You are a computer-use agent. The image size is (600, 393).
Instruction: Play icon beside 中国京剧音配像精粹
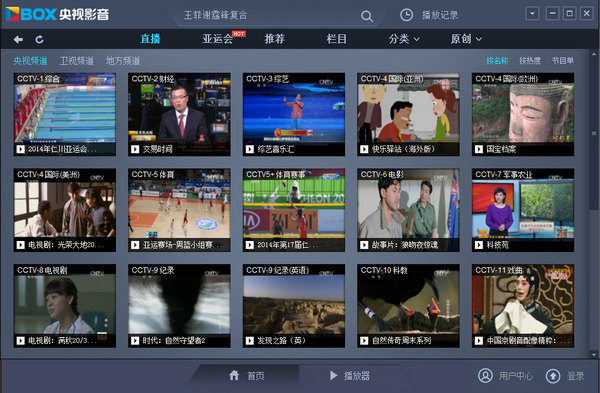coord(479,341)
